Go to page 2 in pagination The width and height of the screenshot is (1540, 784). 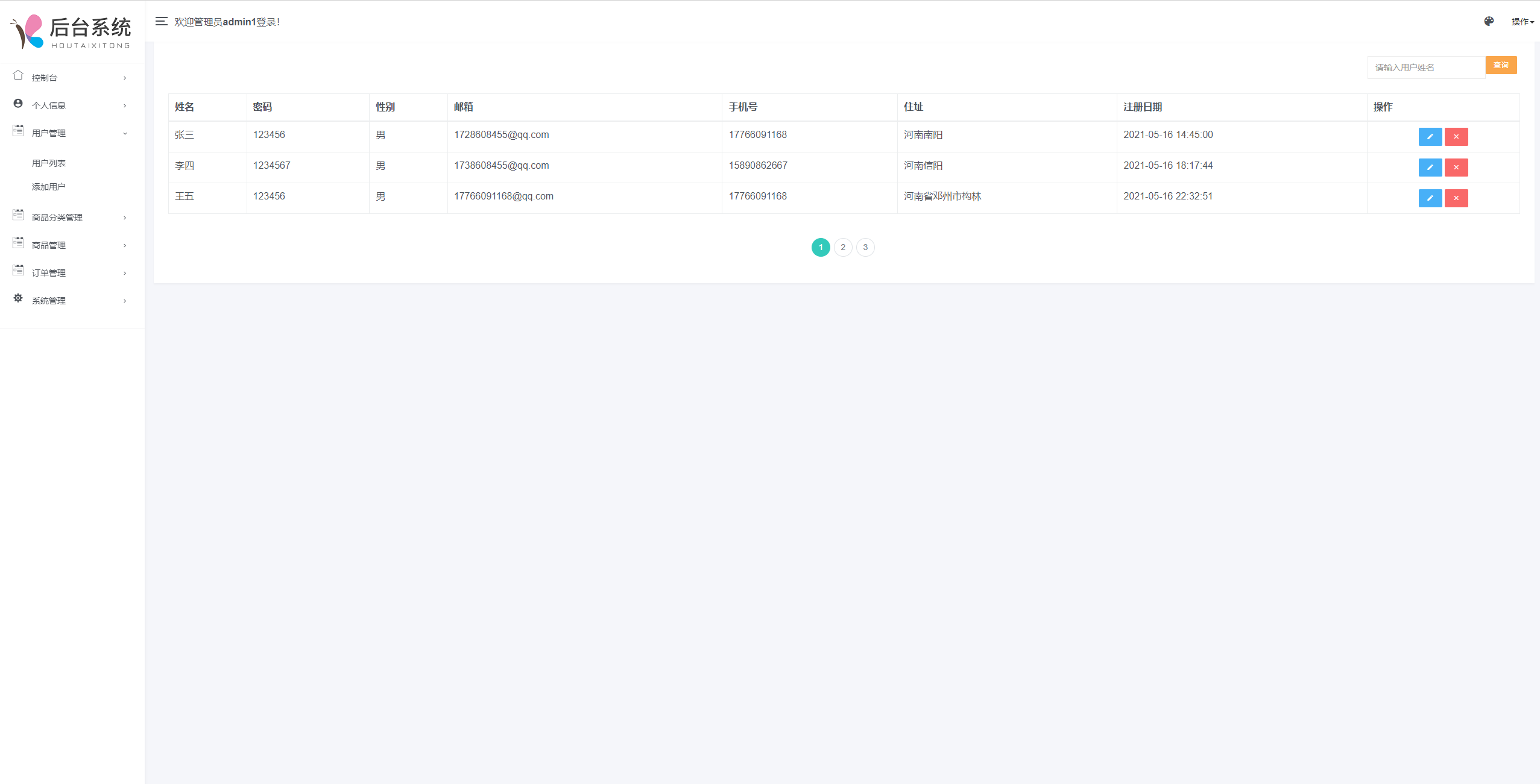click(842, 248)
